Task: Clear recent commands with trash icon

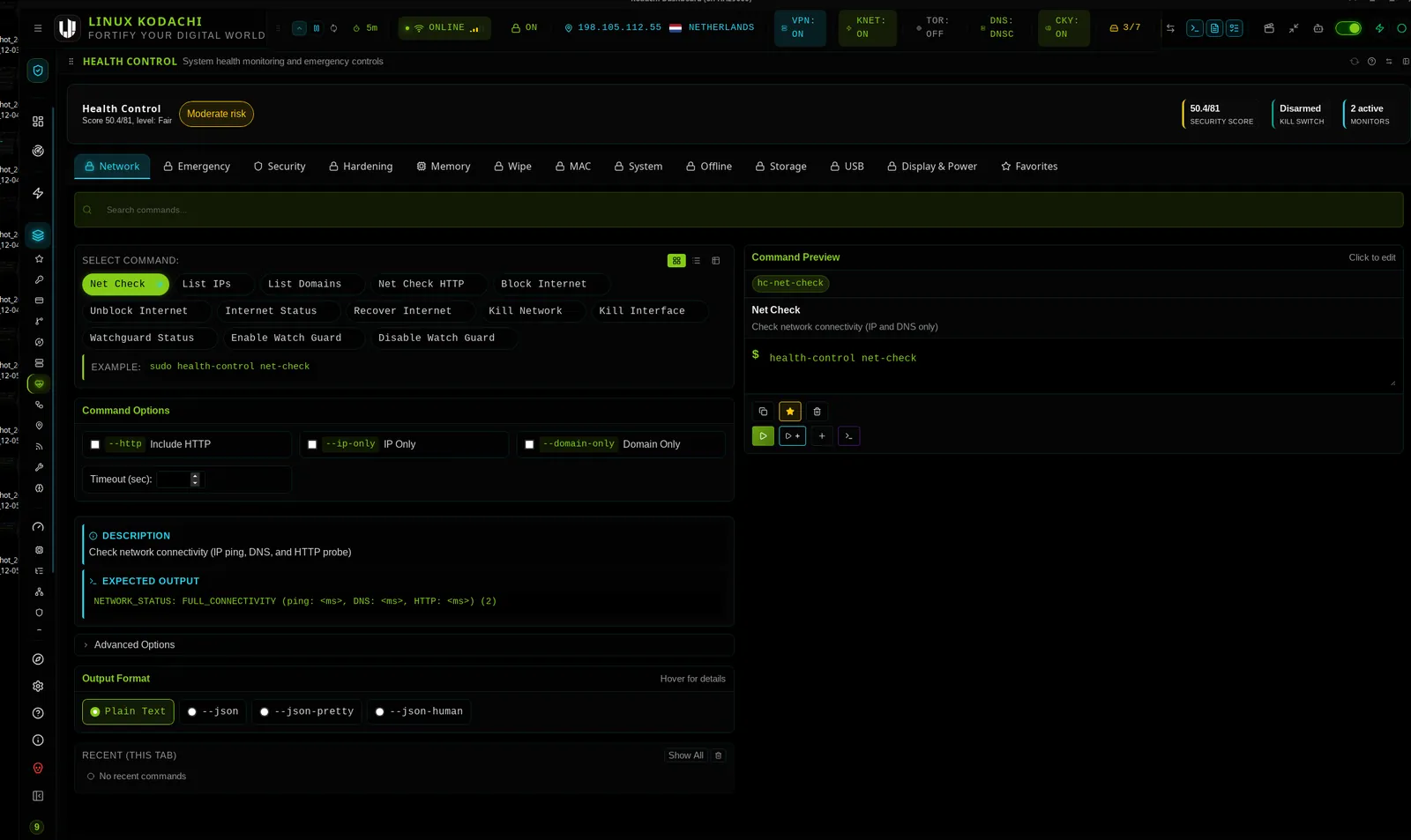Action: coord(718,756)
